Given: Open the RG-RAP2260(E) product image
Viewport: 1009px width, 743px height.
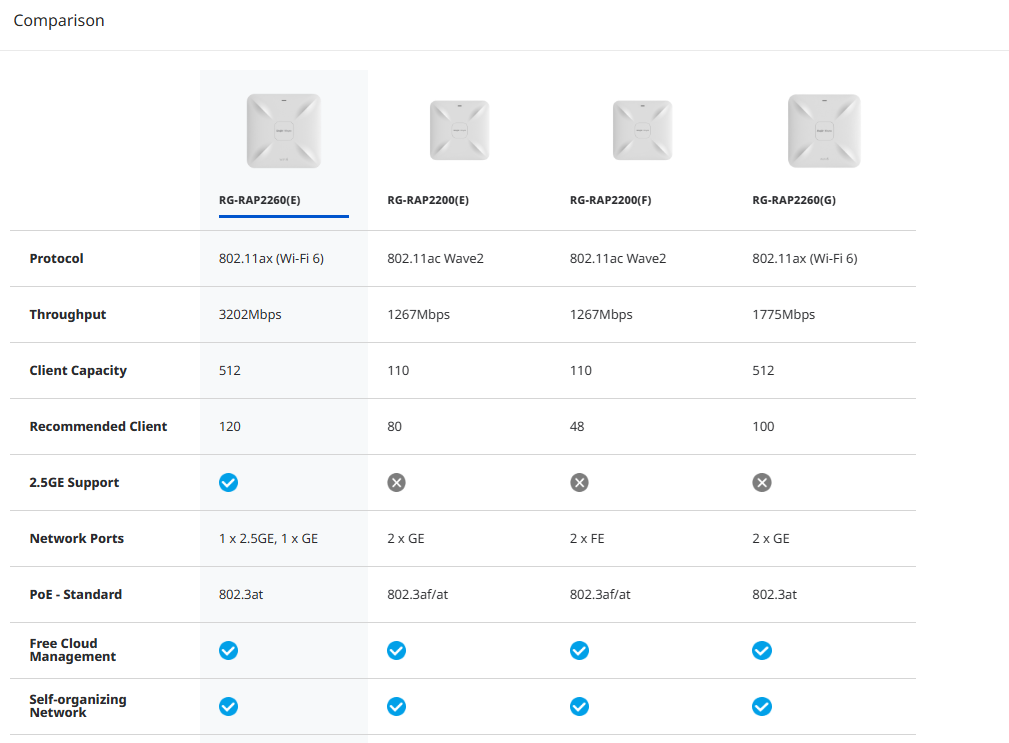Looking at the screenshot, I should (284, 131).
